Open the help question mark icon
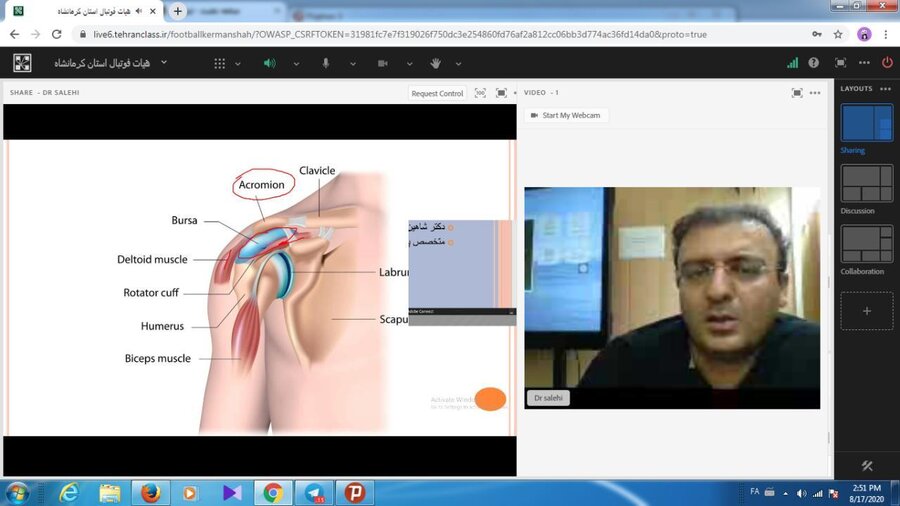The width and height of the screenshot is (900, 506). click(x=814, y=62)
